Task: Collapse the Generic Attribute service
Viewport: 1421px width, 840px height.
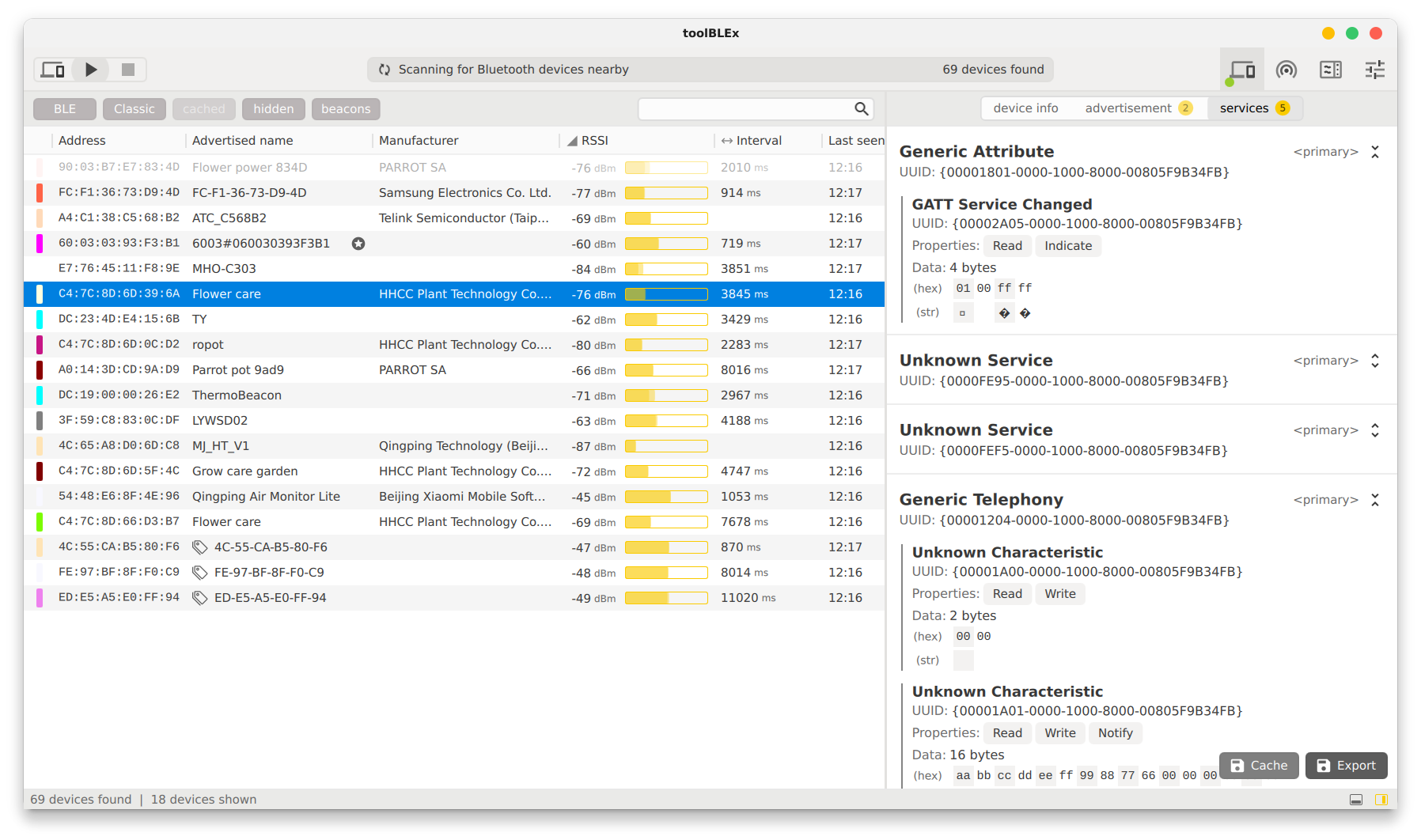Action: [x=1375, y=152]
